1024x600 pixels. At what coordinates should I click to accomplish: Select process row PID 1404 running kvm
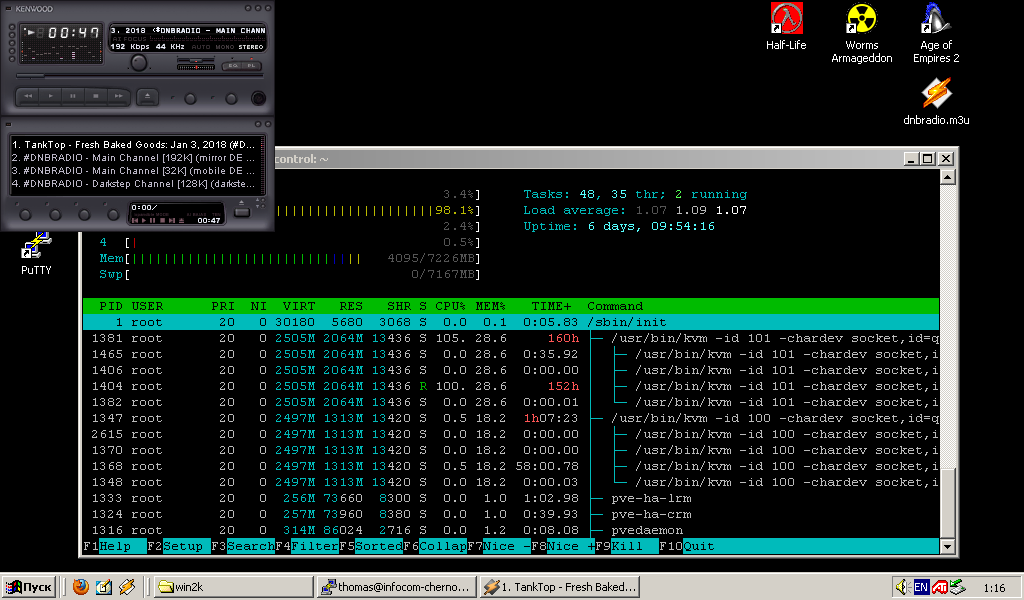coord(511,387)
